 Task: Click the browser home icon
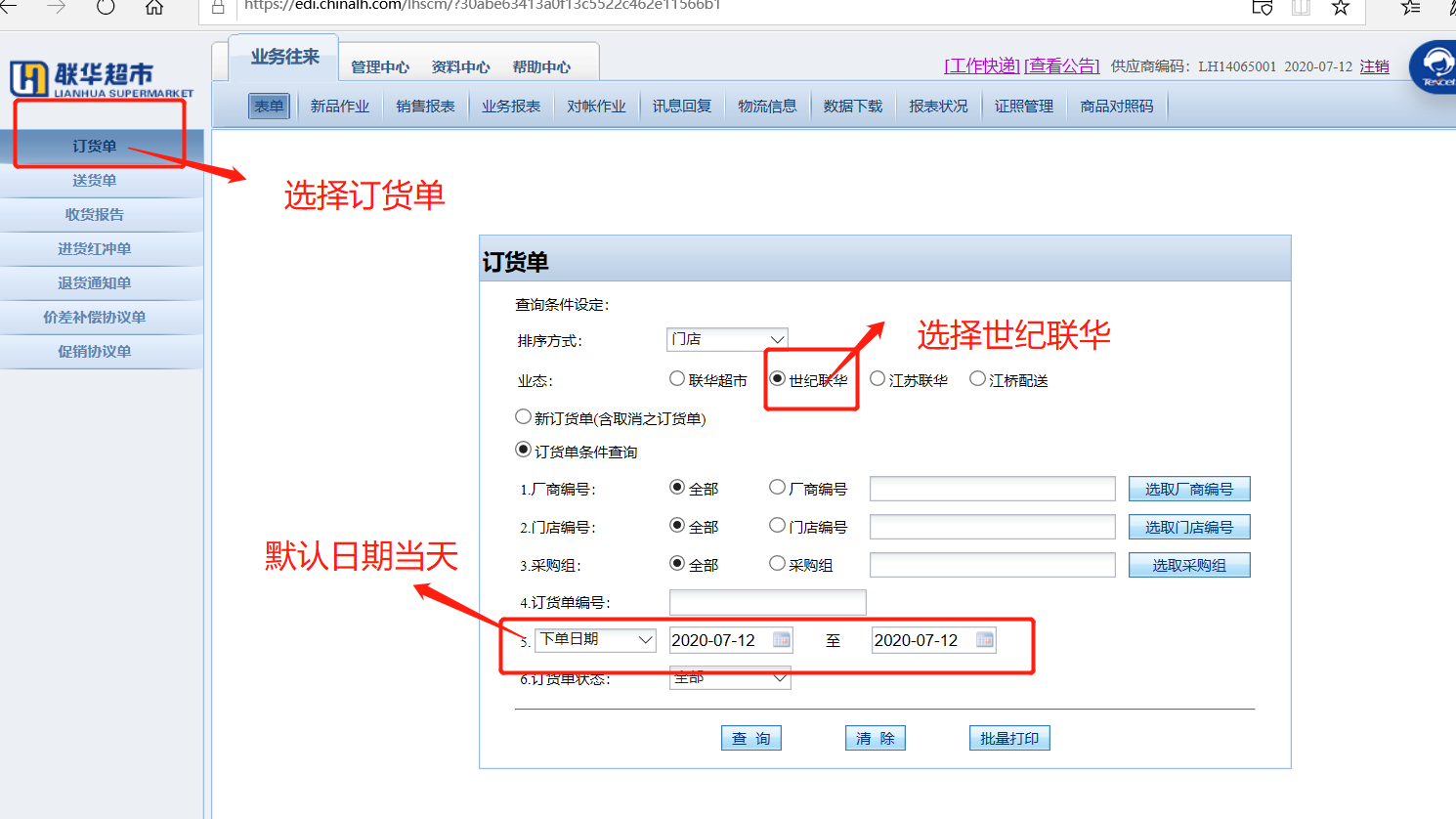pyautogui.click(x=154, y=7)
